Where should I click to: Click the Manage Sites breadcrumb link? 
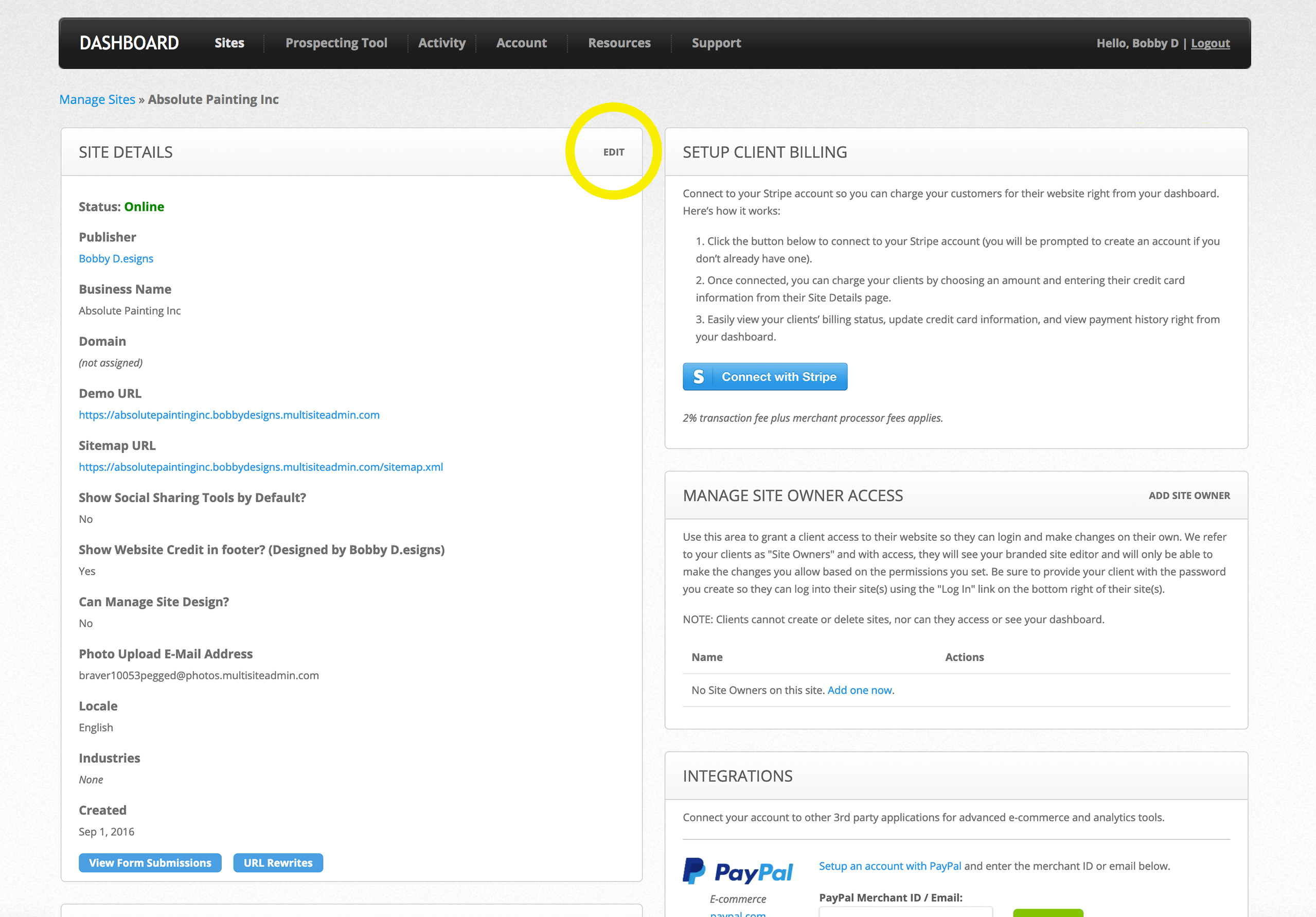[97, 100]
